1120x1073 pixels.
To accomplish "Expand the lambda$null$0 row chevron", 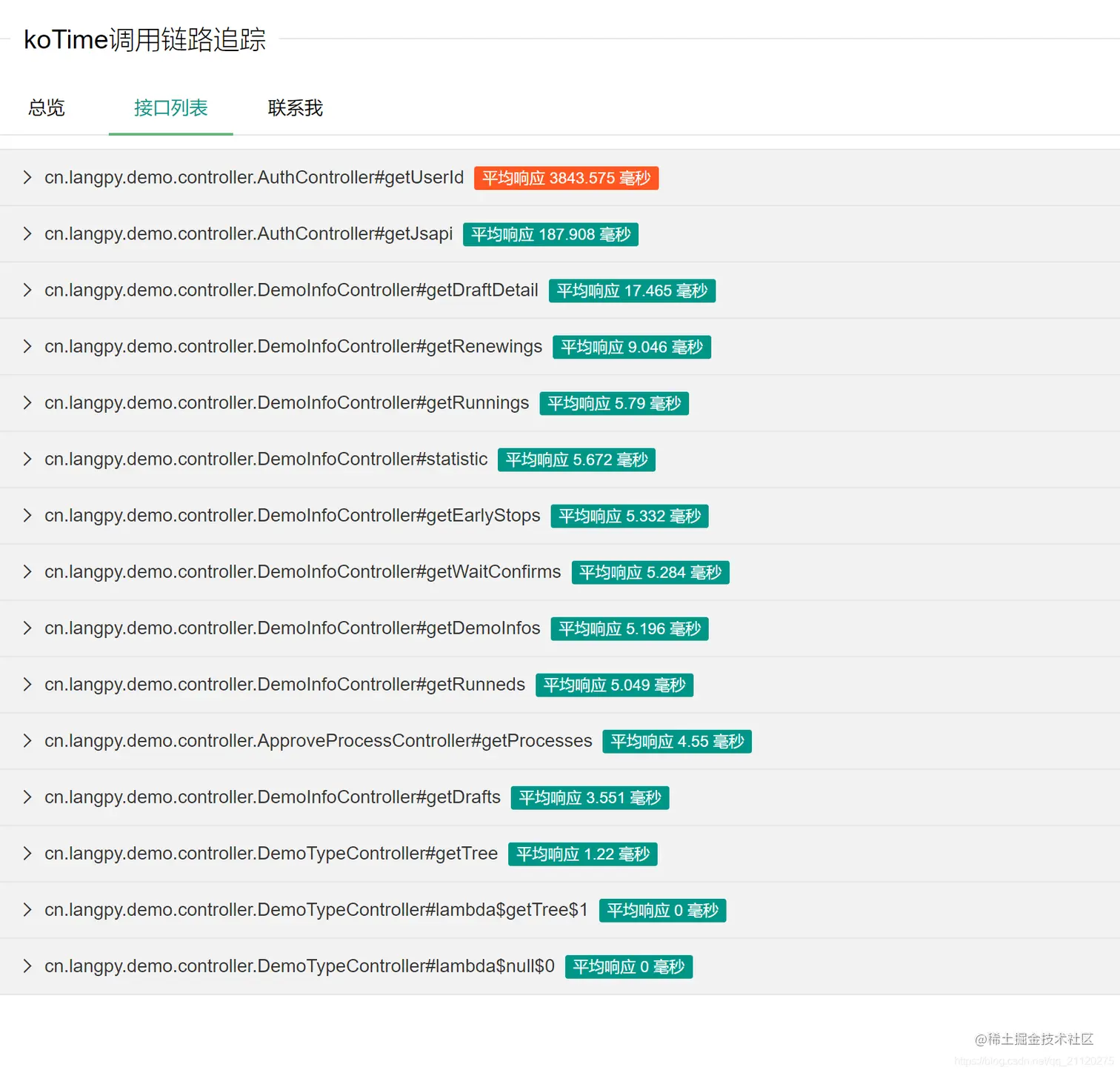I will pos(27,966).
